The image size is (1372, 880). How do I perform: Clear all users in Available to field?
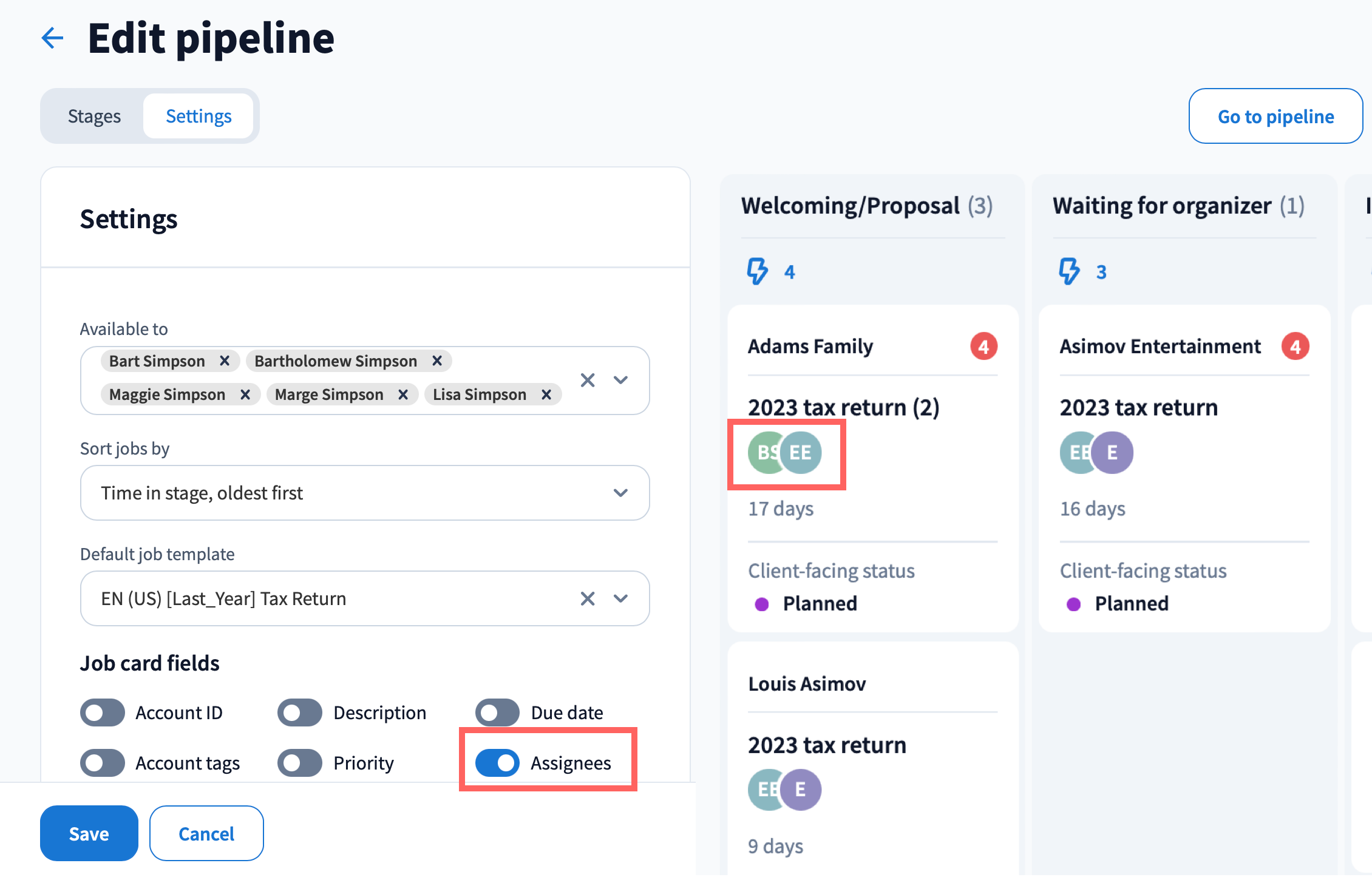587,381
